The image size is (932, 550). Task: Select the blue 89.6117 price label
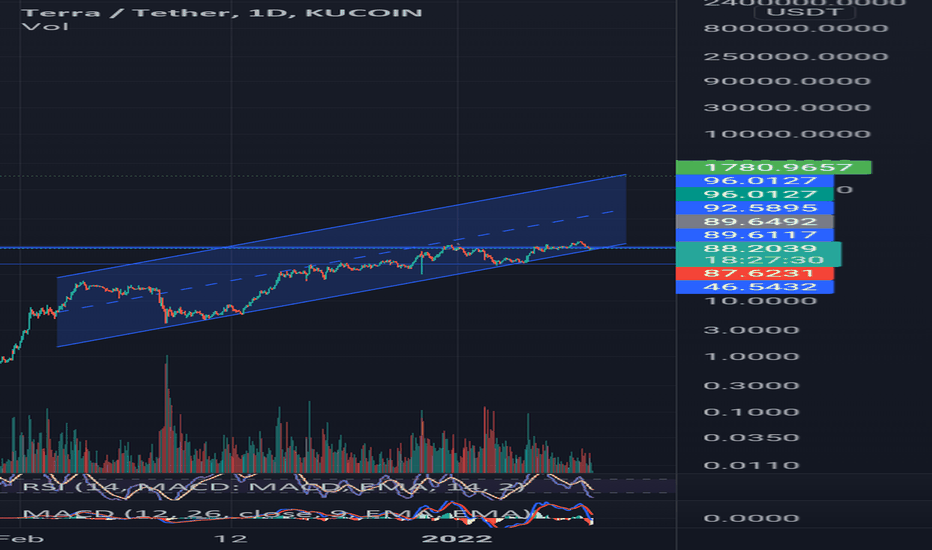[754, 235]
